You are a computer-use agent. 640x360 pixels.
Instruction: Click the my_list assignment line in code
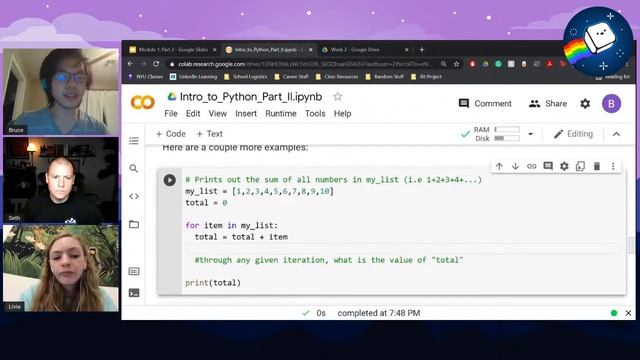click(259, 191)
